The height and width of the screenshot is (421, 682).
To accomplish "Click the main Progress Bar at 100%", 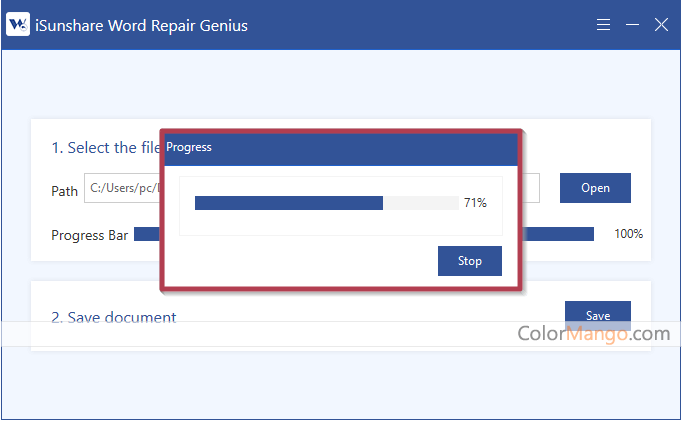I will pos(560,234).
